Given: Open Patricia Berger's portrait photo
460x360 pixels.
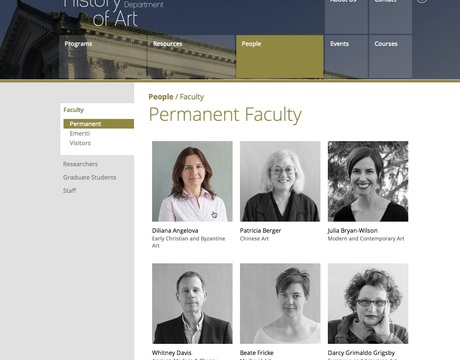Looking at the screenshot, I should 280,181.
